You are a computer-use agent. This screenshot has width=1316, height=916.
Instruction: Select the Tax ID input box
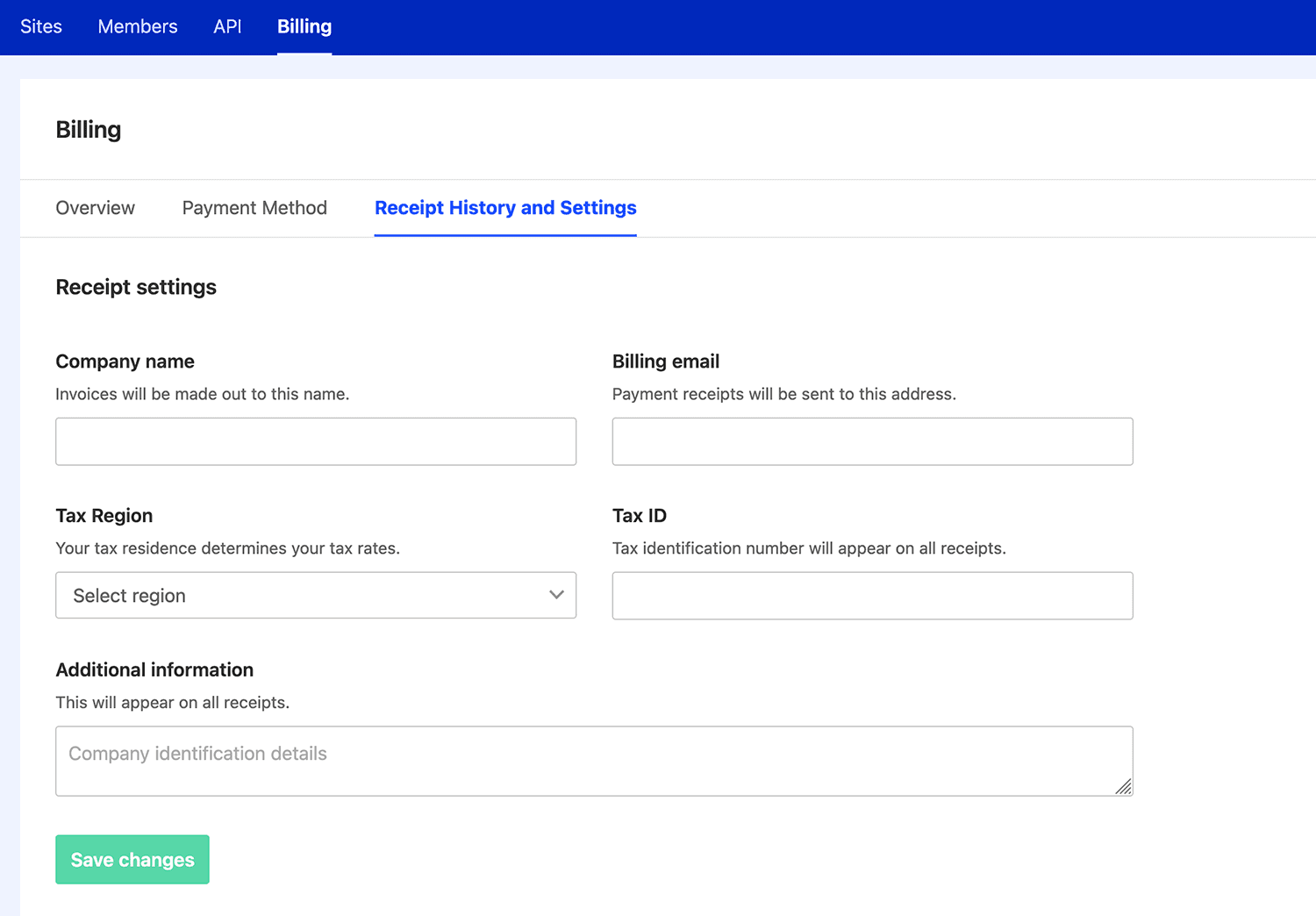click(x=872, y=596)
